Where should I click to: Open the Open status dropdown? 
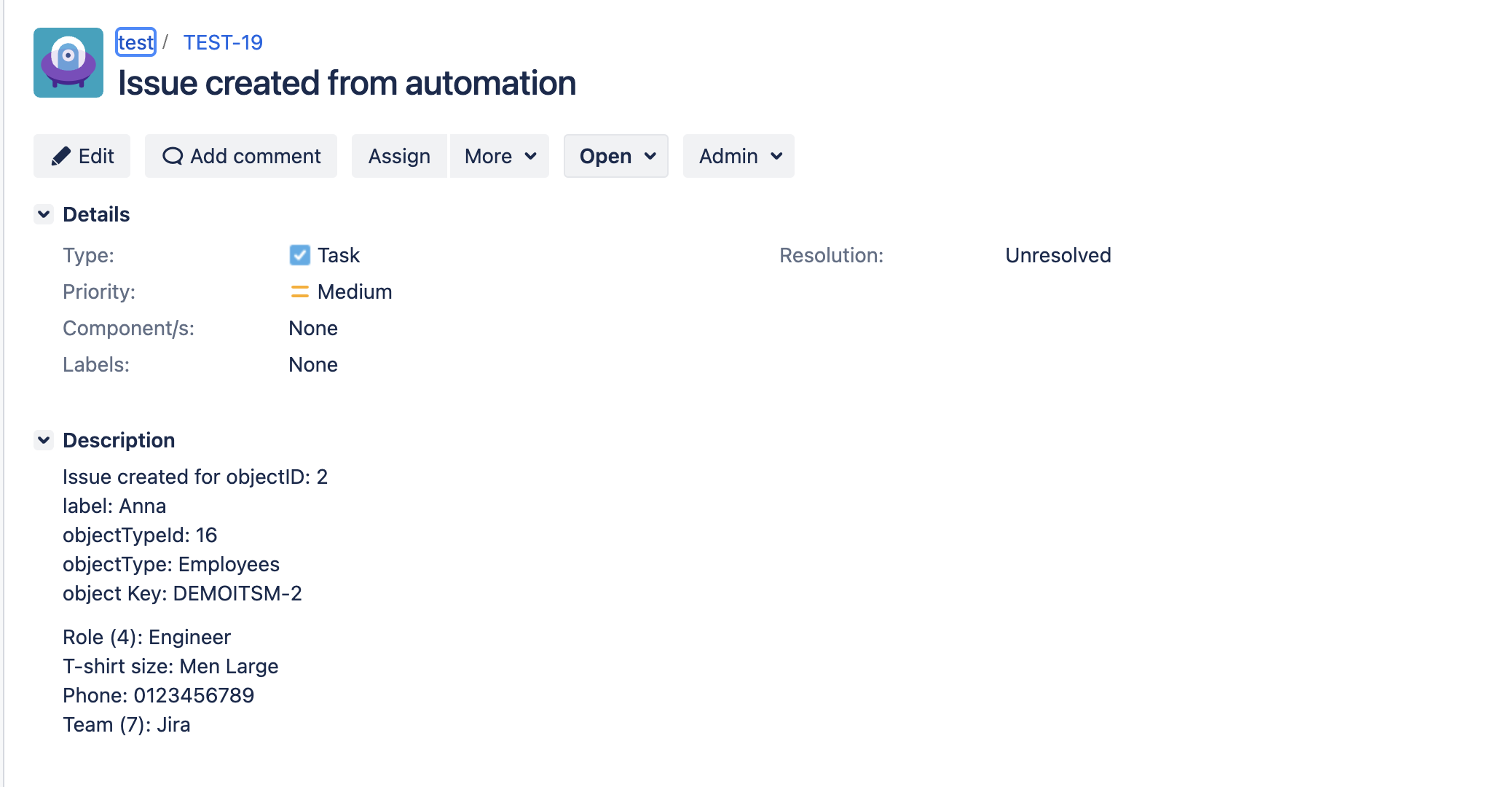tap(616, 156)
